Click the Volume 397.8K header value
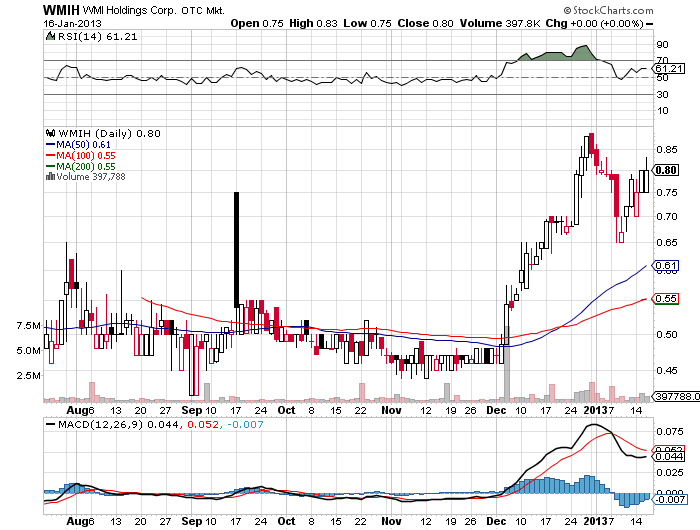This screenshot has height=530, width=700. pyautogui.click(x=500, y=23)
